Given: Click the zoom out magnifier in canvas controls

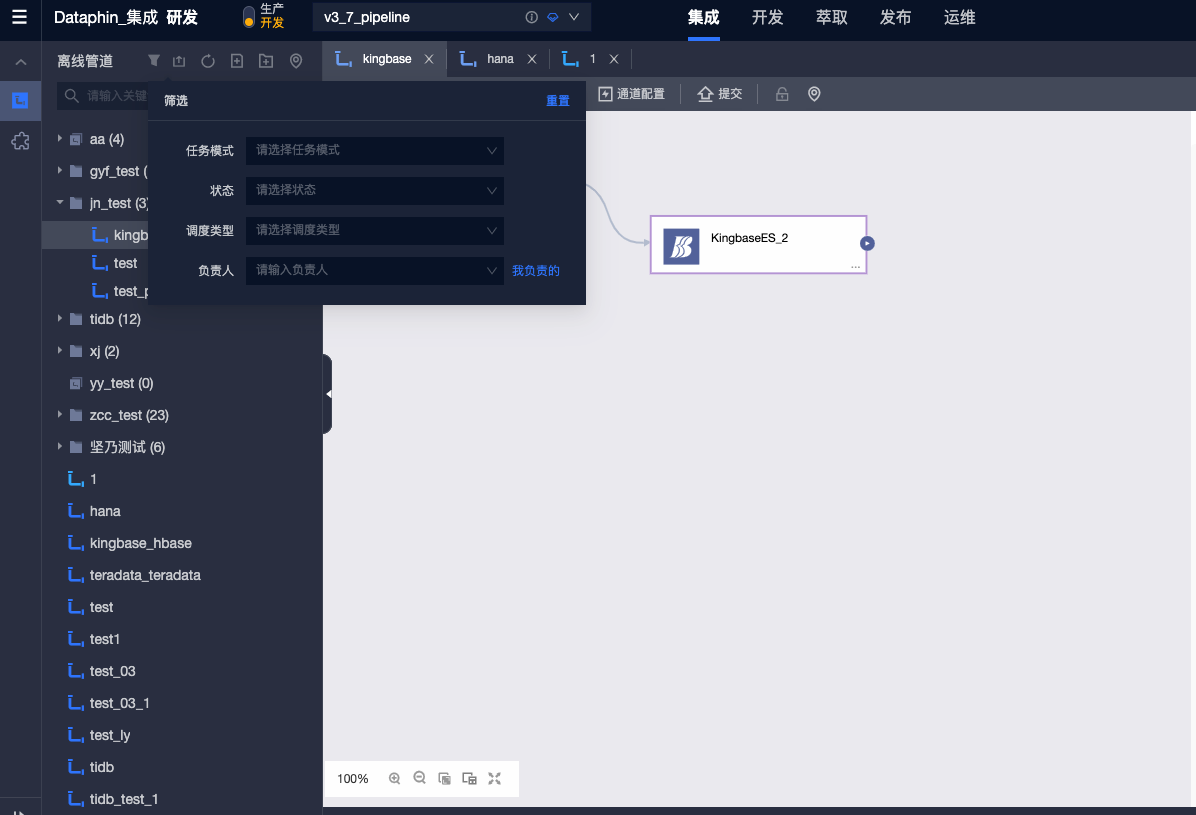Looking at the screenshot, I should [x=419, y=778].
